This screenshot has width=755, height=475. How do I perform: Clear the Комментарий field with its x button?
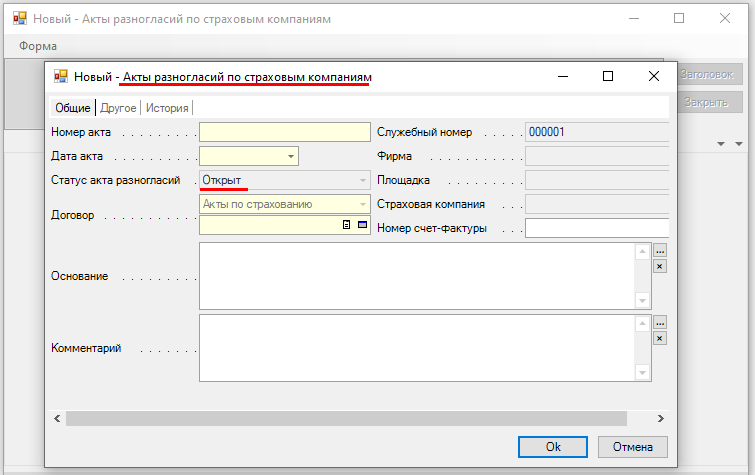point(659,339)
